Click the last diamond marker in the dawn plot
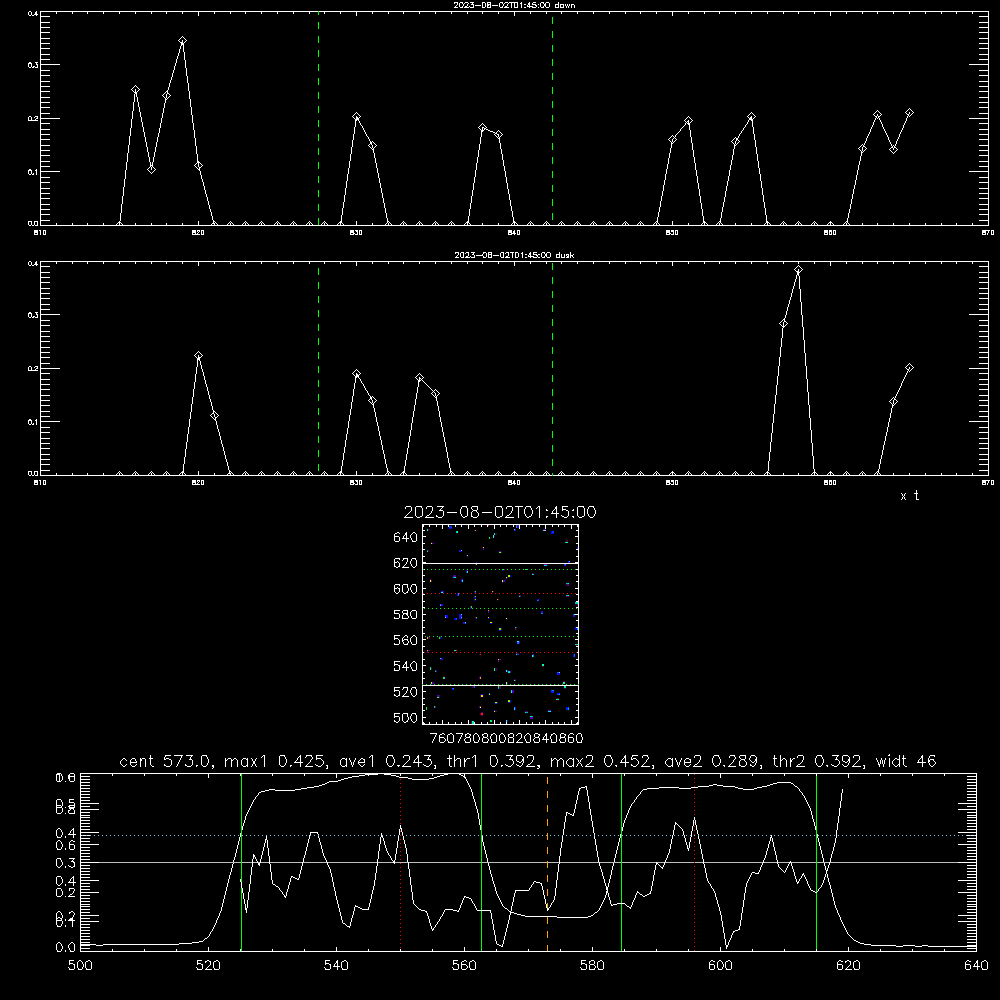The image size is (1000, 1000). 909,113
